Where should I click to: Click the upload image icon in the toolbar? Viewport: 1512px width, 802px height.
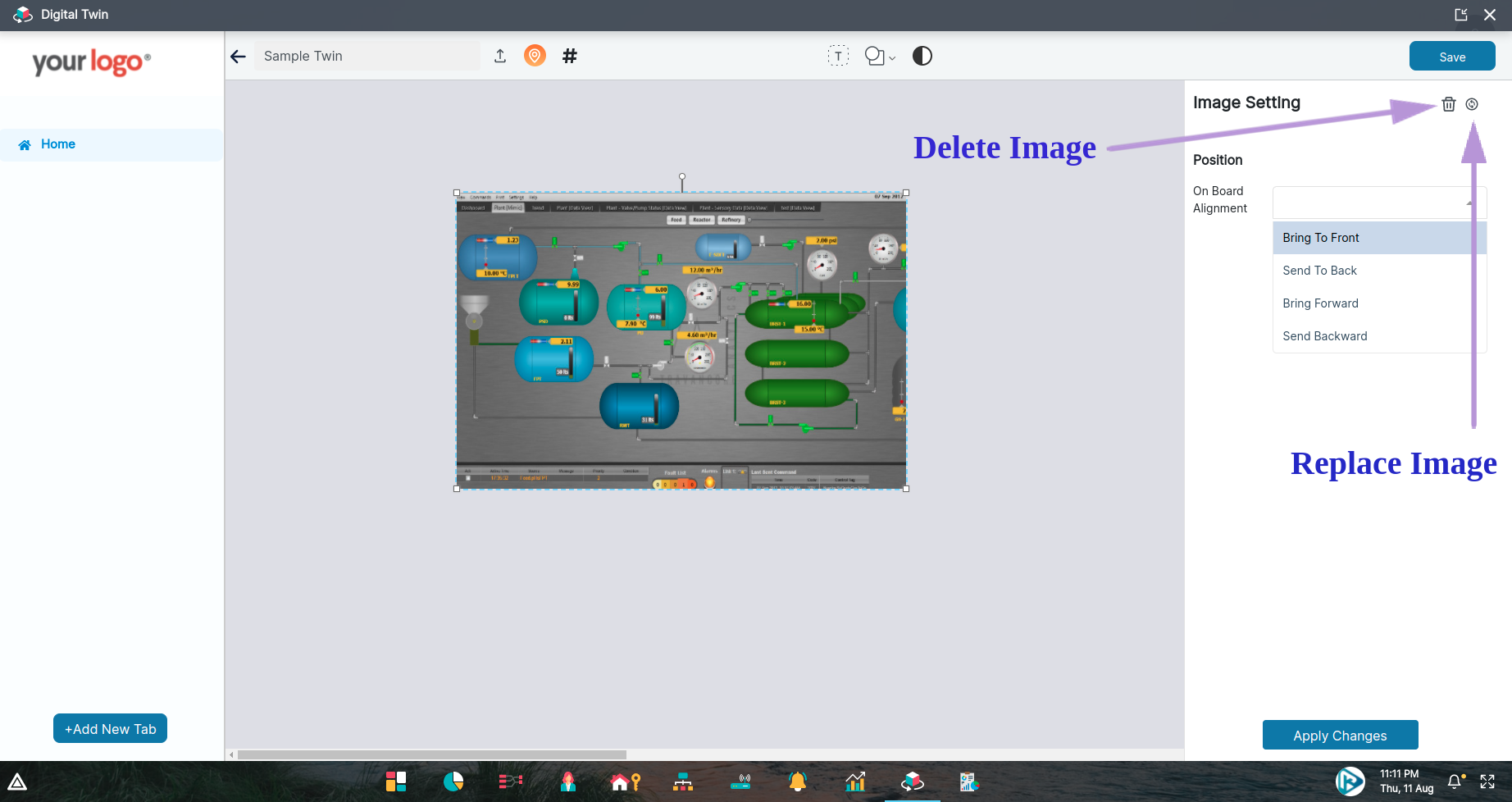[500, 56]
